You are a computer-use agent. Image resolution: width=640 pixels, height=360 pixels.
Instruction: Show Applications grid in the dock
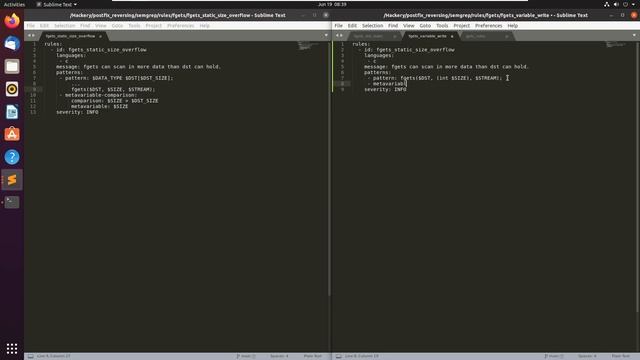pyautogui.click(x=12, y=348)
